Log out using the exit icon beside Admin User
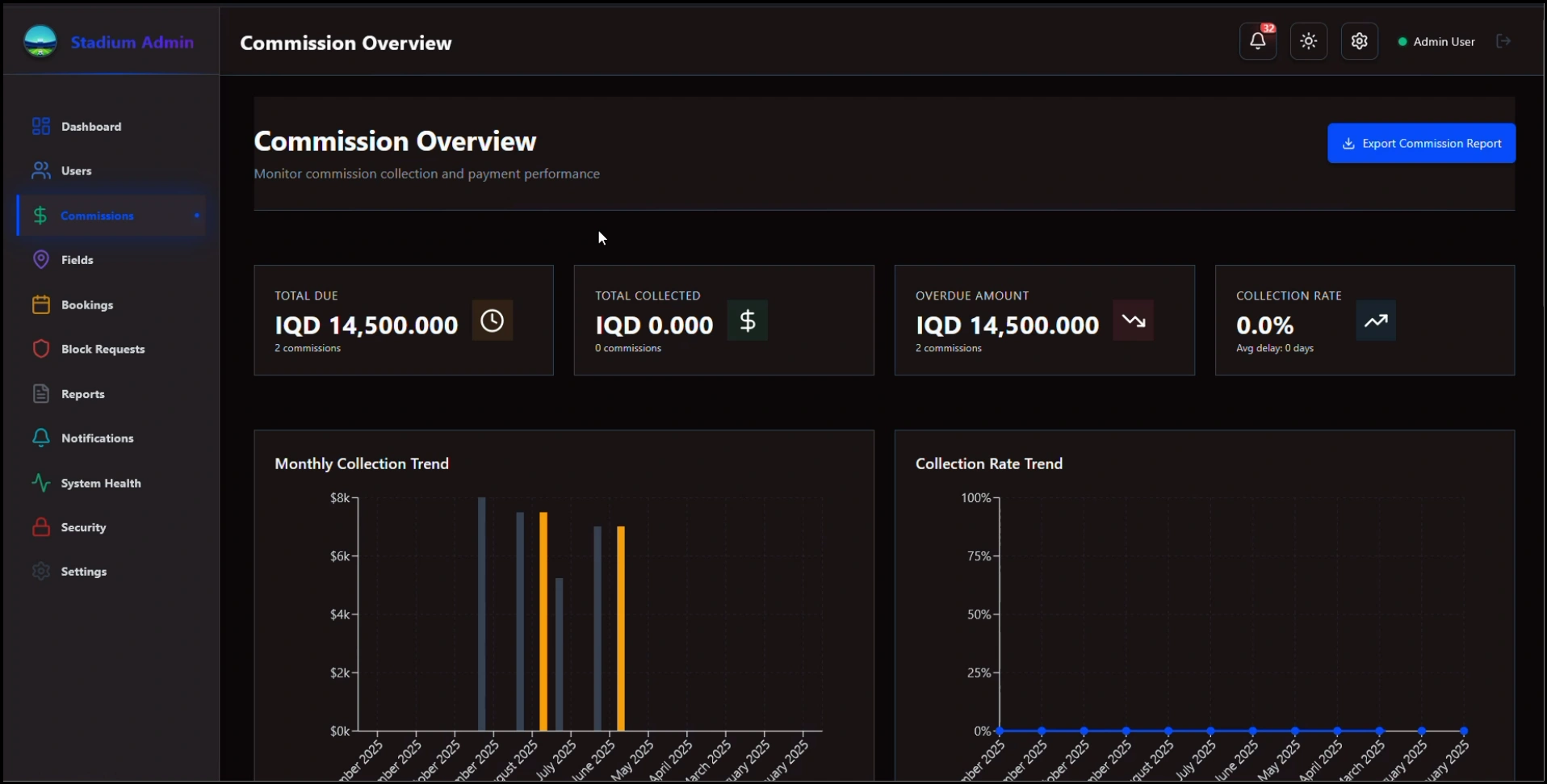 point(1503,40)
